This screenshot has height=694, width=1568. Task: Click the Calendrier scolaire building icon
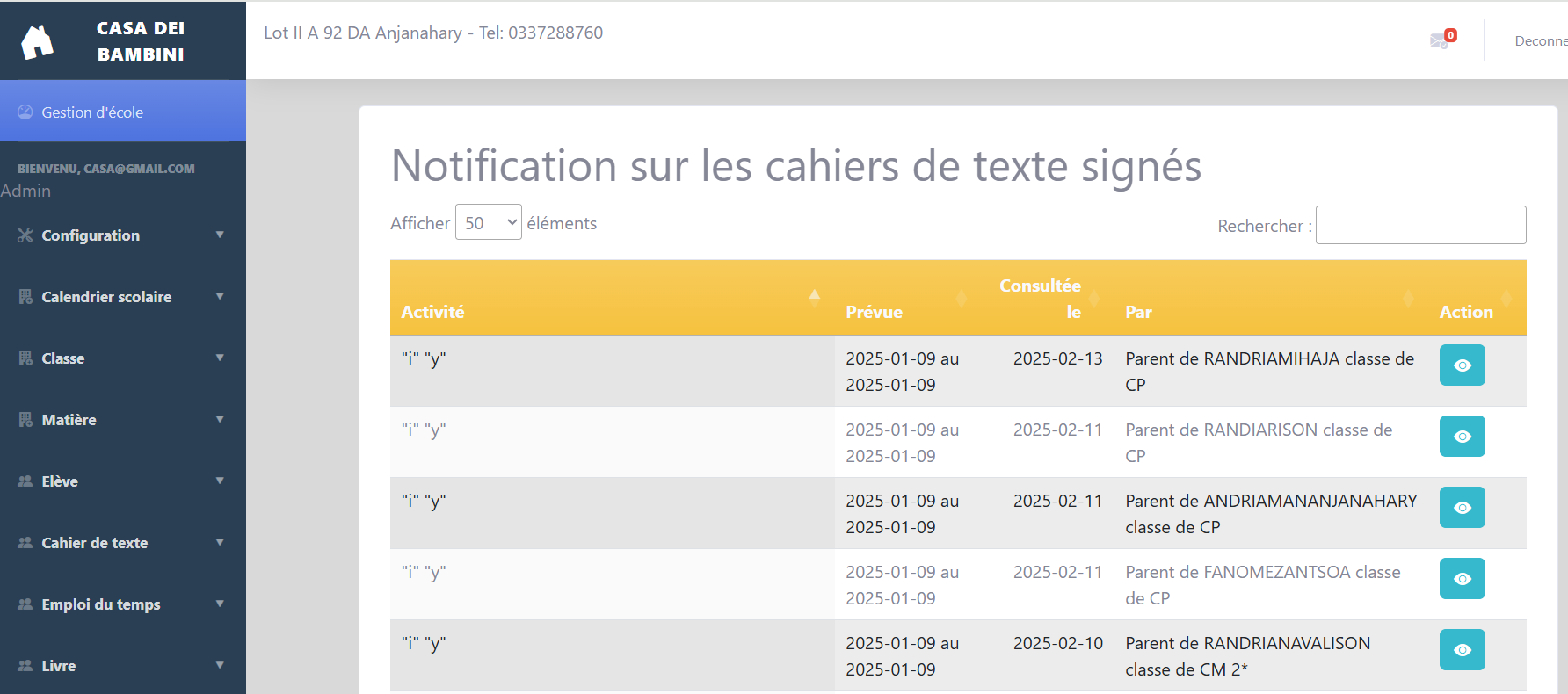click(23, 296)
